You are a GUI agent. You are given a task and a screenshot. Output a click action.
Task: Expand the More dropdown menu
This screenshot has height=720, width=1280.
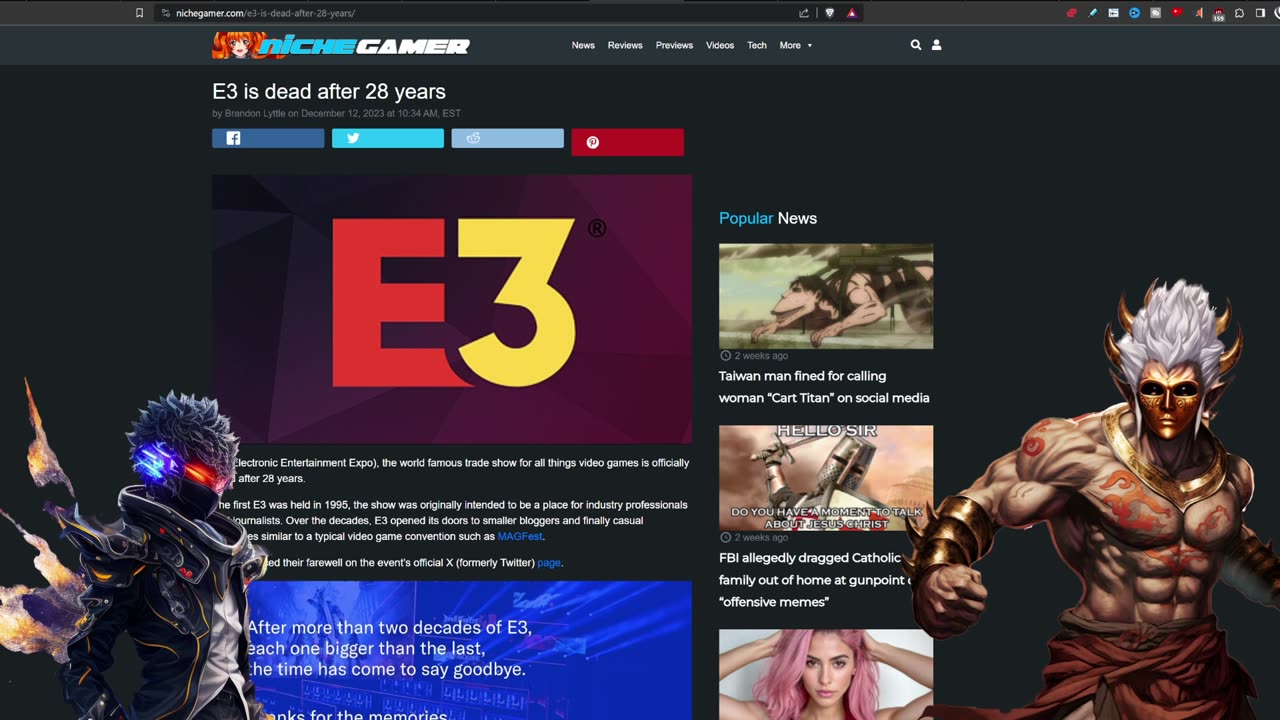pos(796,45)
